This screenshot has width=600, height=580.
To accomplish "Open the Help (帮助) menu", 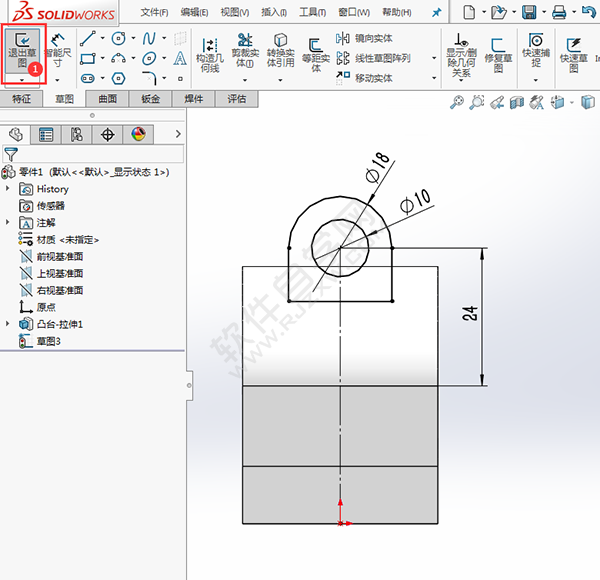I will pyautogui.click(x=397, y=13).
